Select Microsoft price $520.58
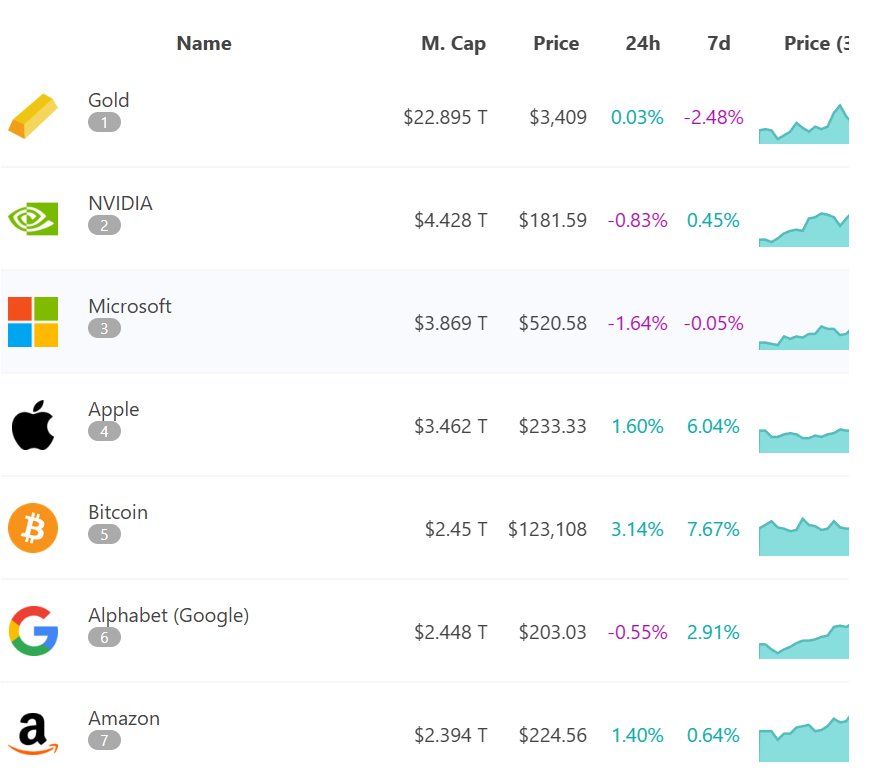 553,323
